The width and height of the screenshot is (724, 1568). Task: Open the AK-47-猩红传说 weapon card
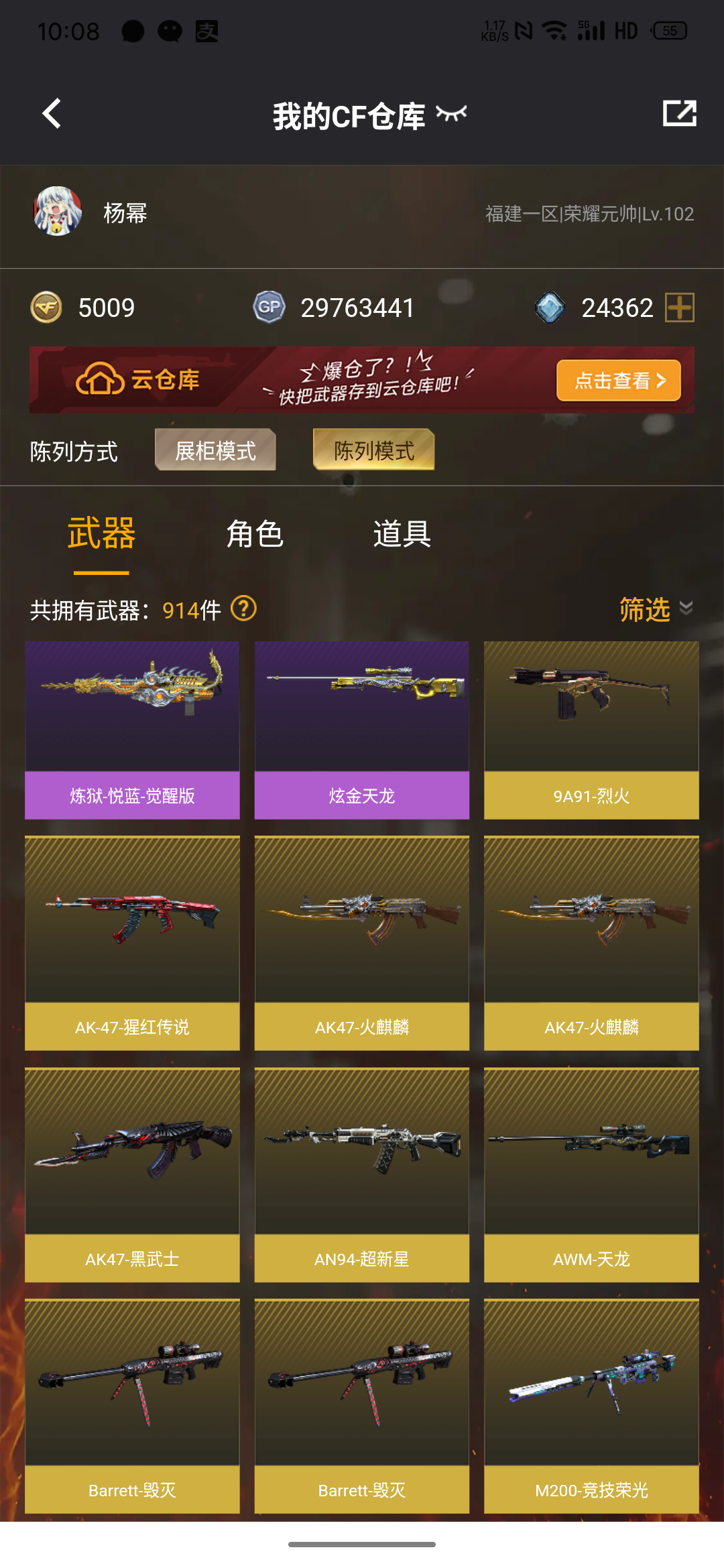click(x=132, y=943)
